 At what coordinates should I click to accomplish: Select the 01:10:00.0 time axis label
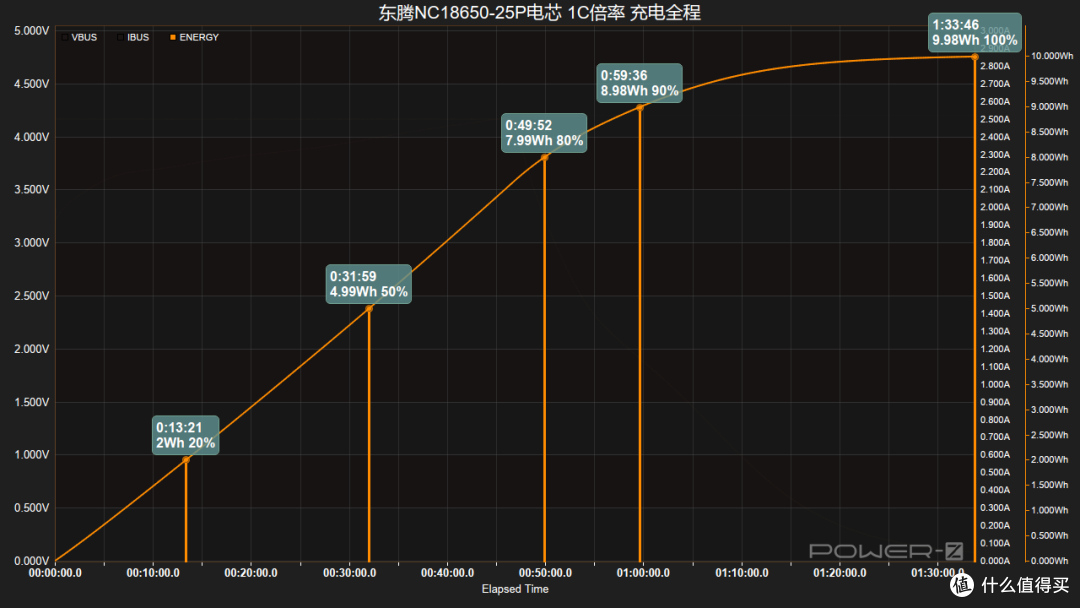pyautogui.click(x=742, y=573)
